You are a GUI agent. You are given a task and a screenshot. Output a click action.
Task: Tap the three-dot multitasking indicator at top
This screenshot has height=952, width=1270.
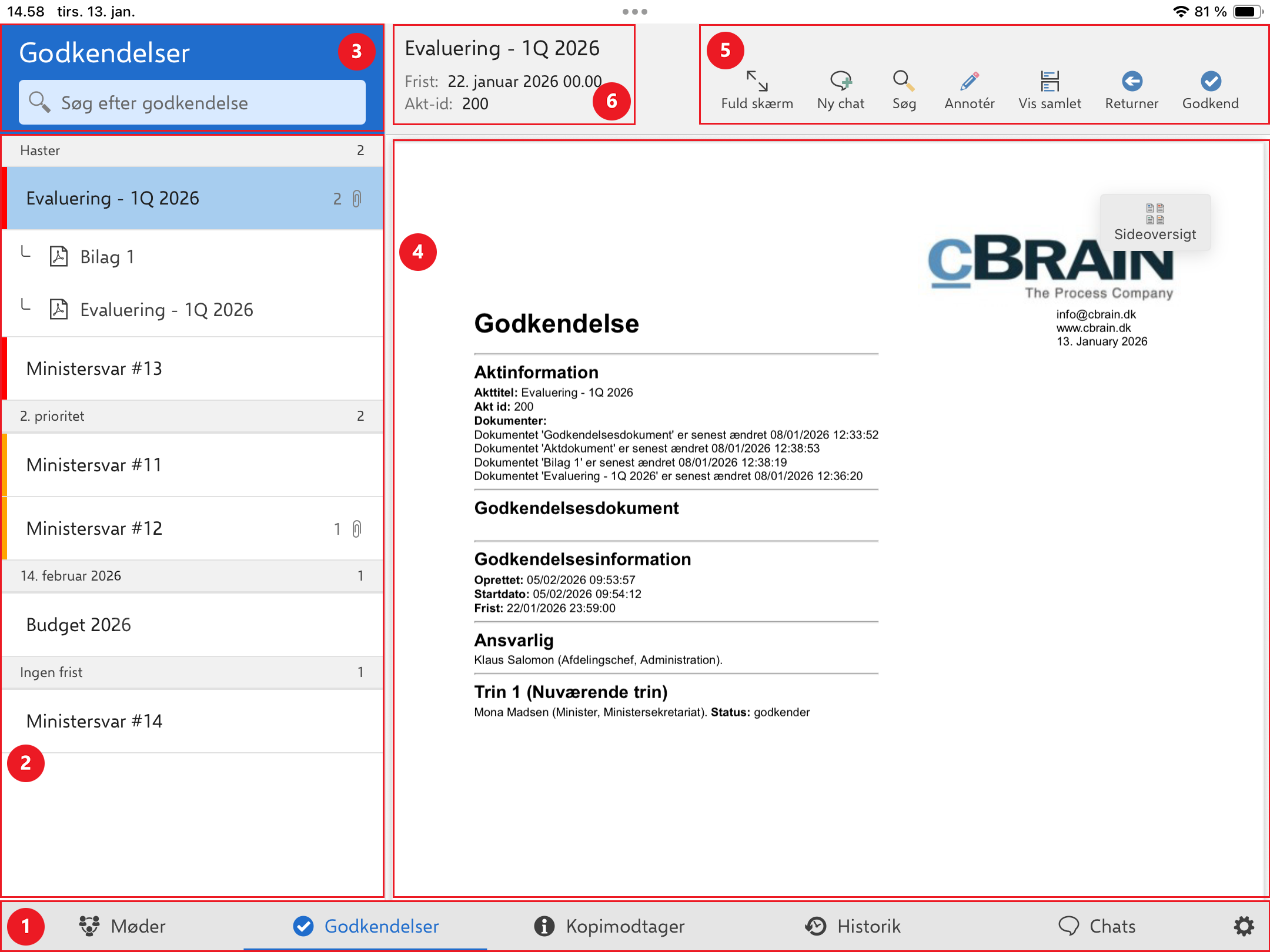pyautogui.click(x=635, y=12)
